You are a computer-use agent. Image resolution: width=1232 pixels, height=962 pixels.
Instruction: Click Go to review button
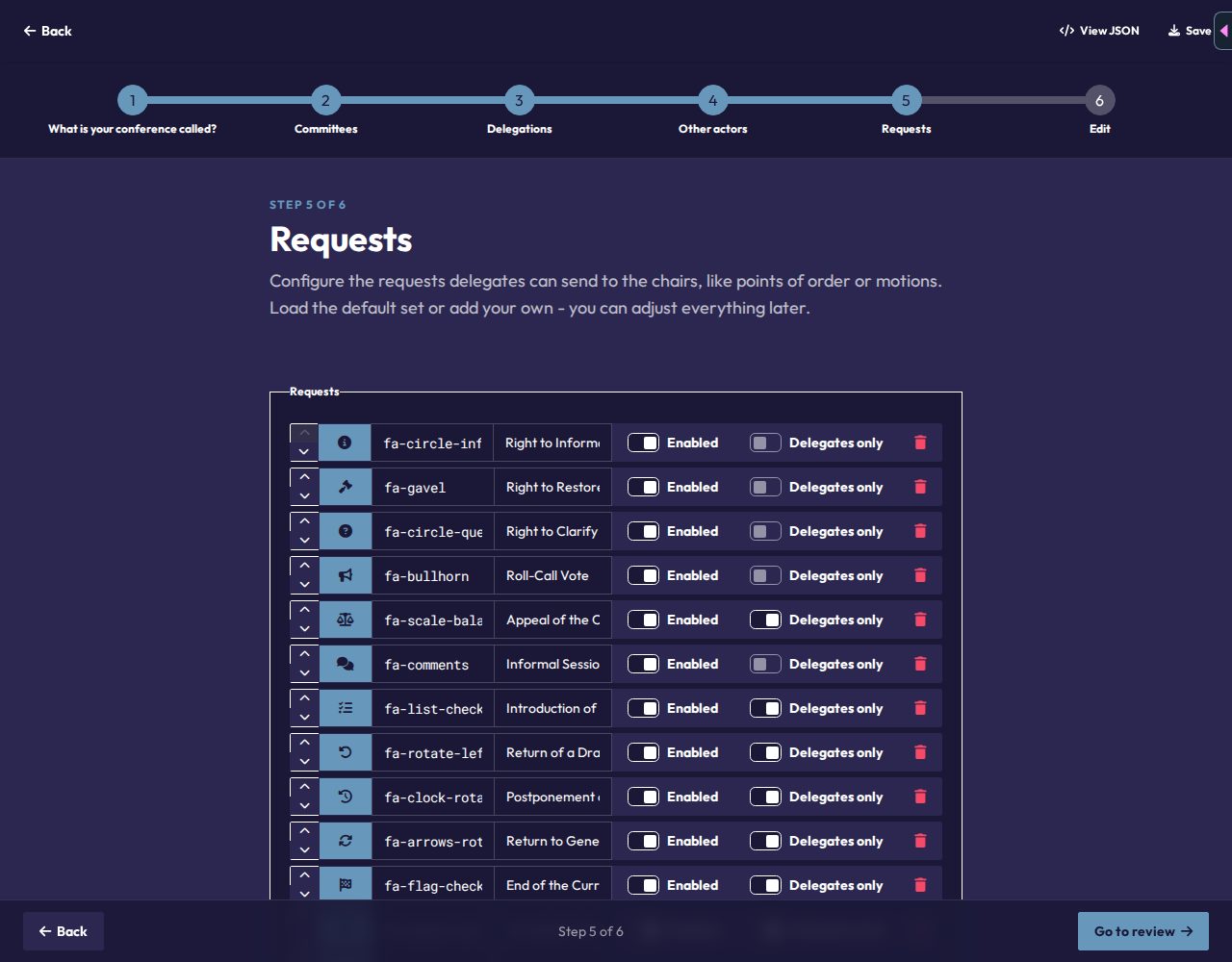tap(1143, 931)
